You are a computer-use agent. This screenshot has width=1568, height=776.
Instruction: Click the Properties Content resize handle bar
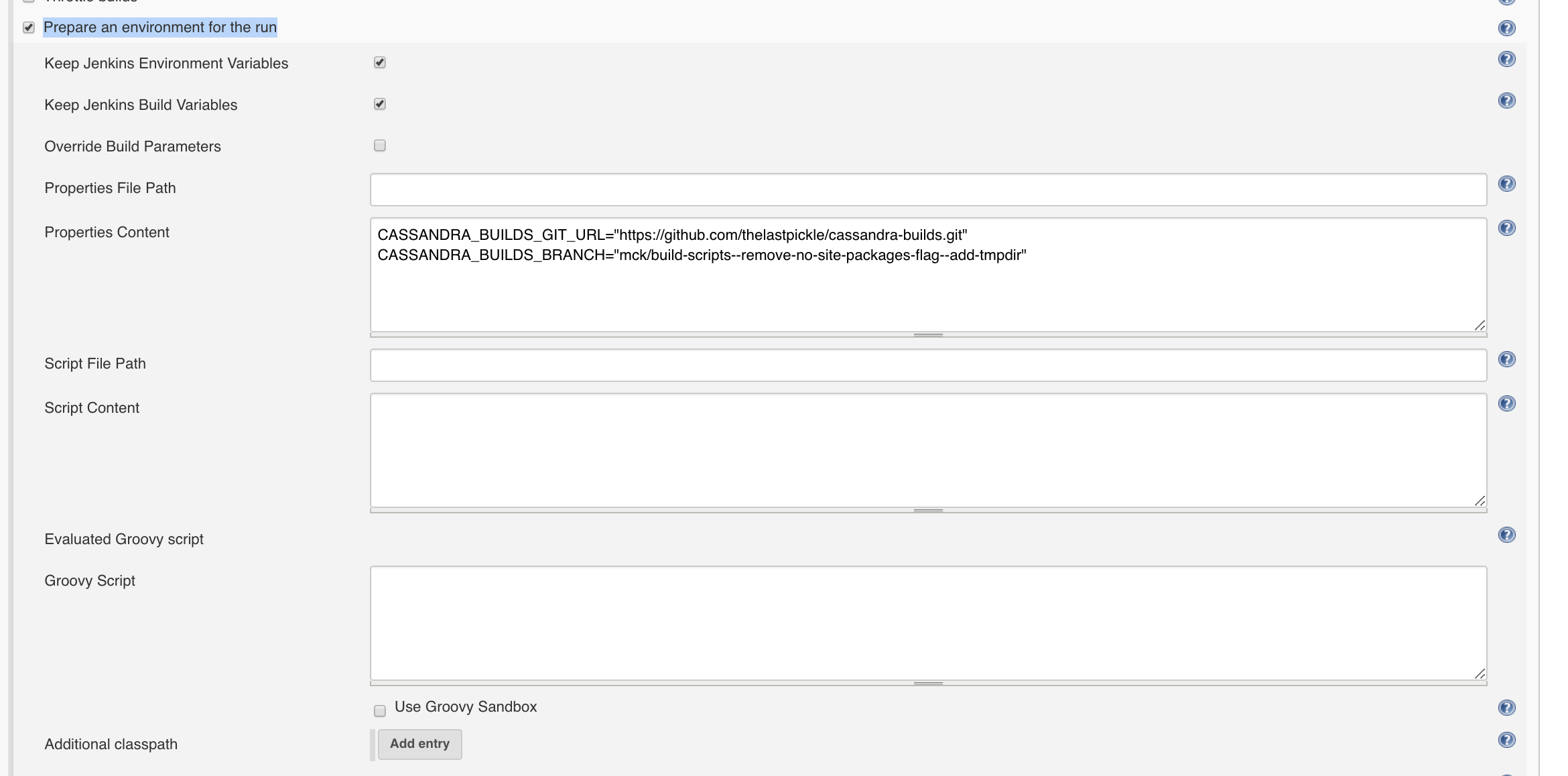[928, 334]
